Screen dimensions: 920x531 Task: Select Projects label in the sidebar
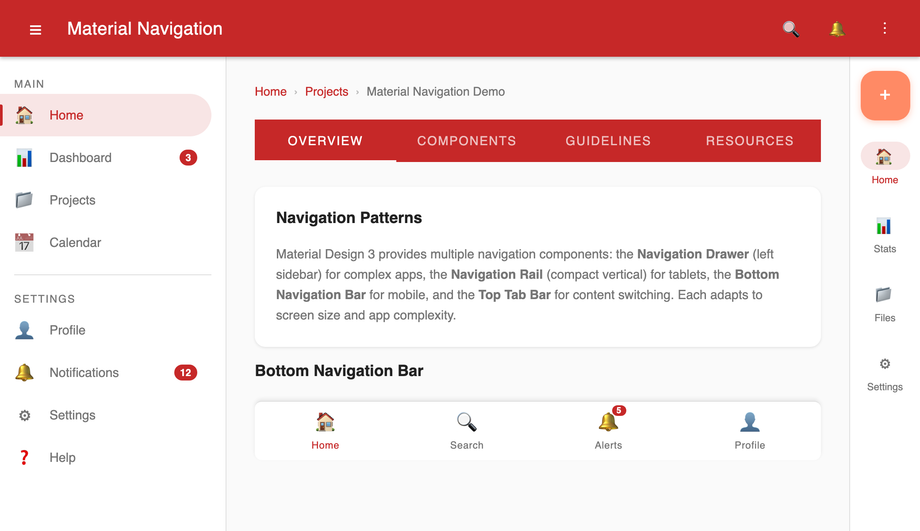[72, 200]
